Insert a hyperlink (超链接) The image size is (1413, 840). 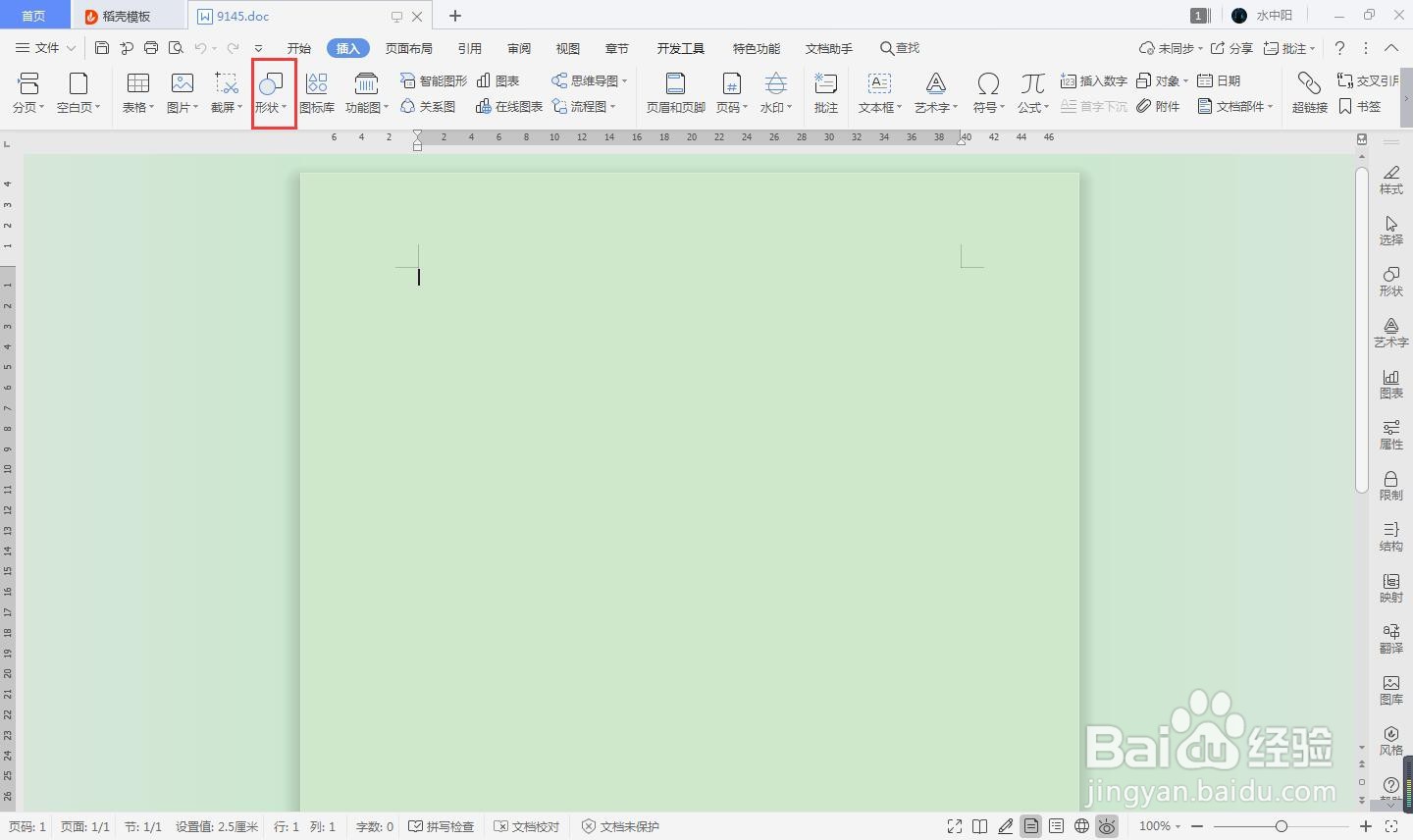1310,93
